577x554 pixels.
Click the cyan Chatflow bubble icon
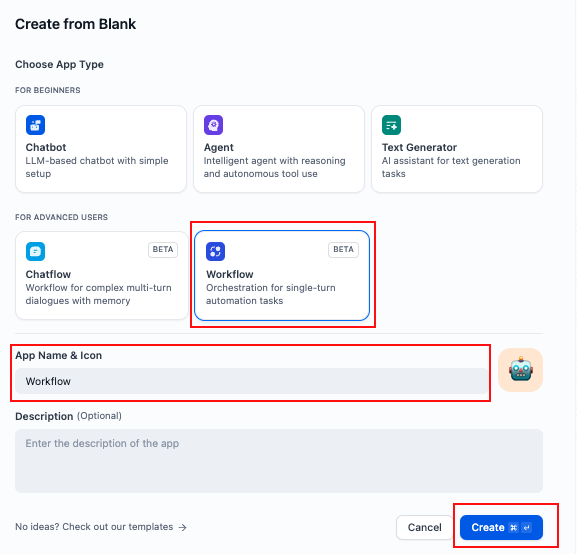pyautogui.click(x=35, y=251)
